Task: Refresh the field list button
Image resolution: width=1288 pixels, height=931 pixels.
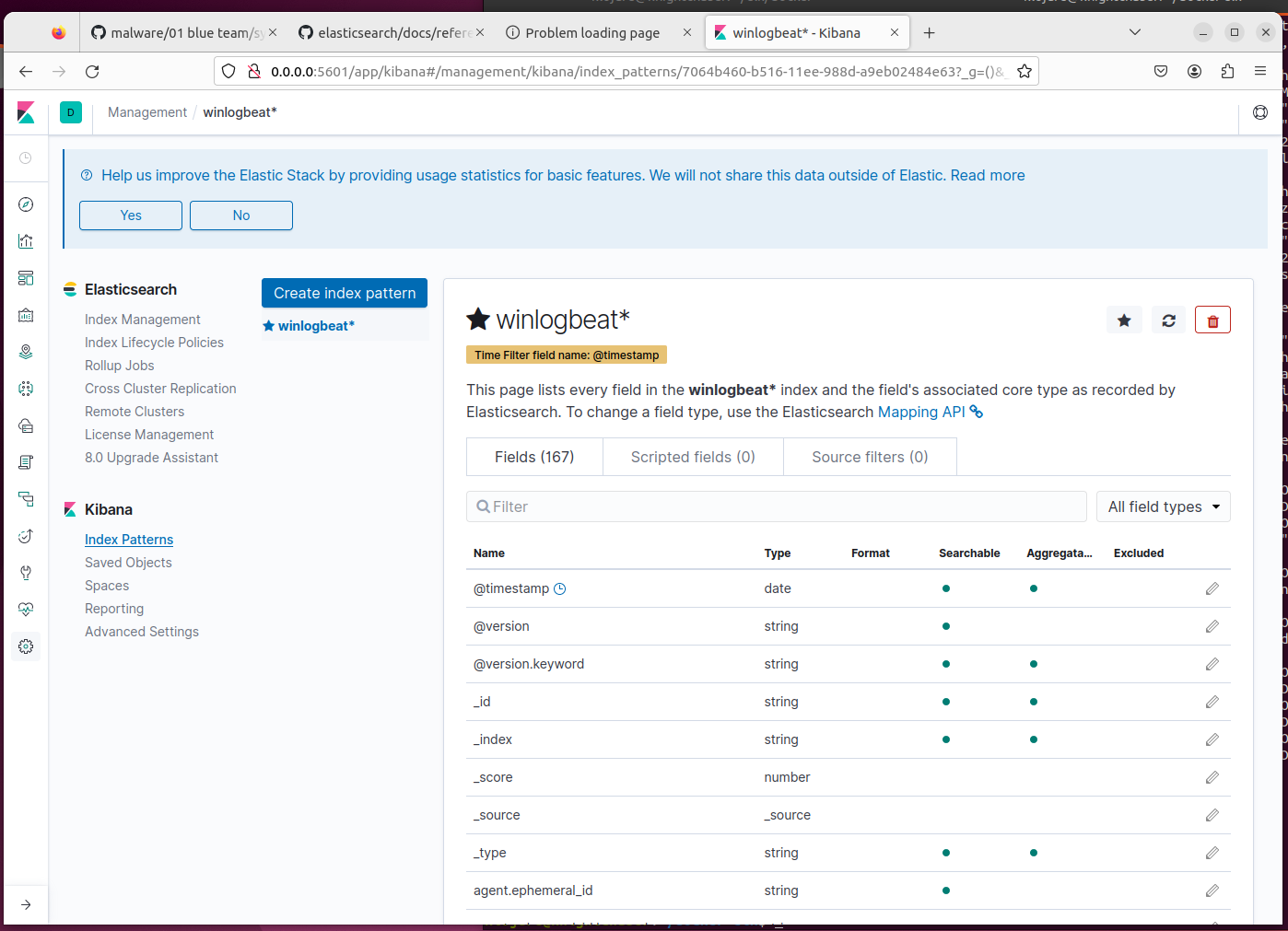Action: click(1168, 320)
